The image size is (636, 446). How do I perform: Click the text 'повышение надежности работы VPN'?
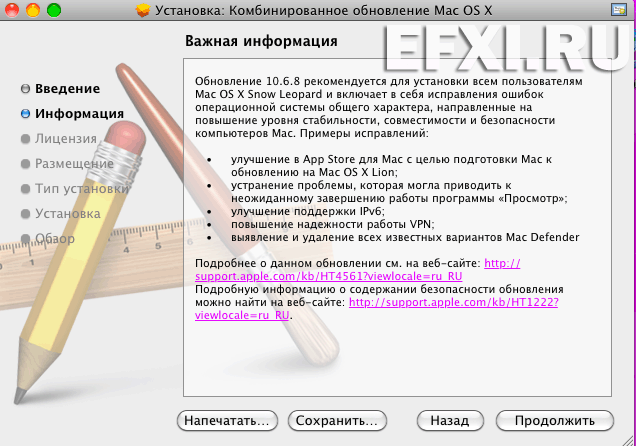[333, 224]
